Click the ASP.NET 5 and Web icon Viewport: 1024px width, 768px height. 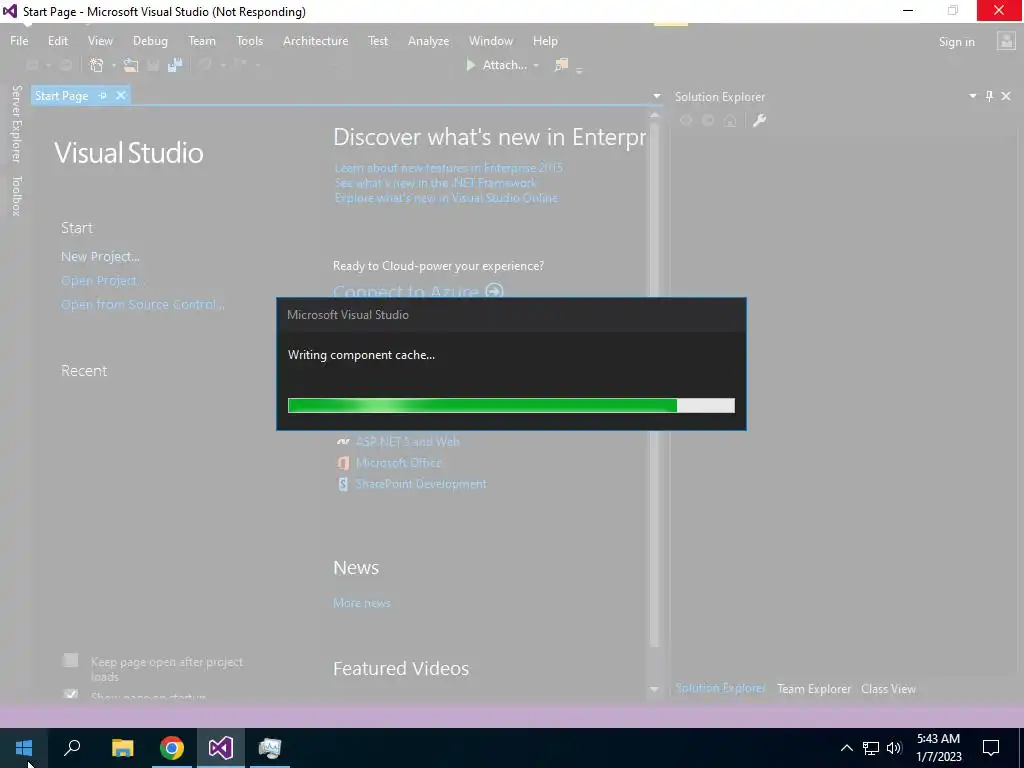coord(343,441)
